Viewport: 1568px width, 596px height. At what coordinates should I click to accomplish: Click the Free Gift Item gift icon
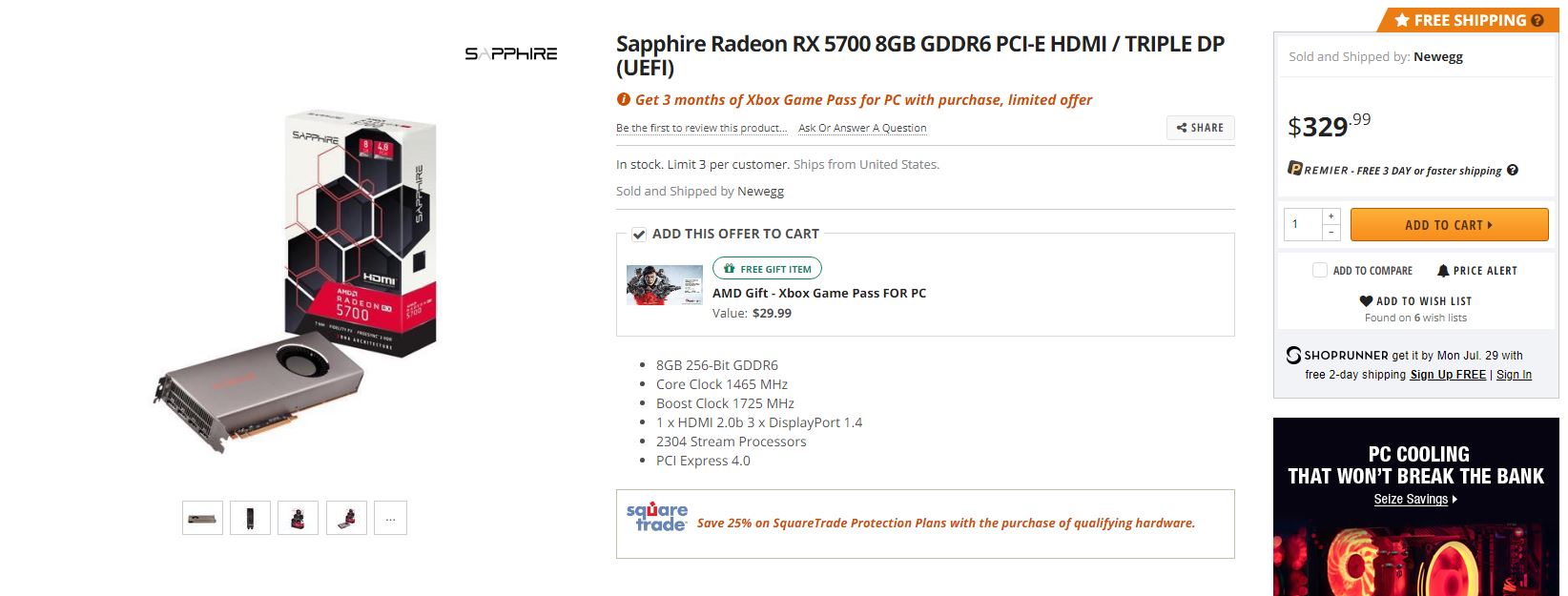point(731,268)
